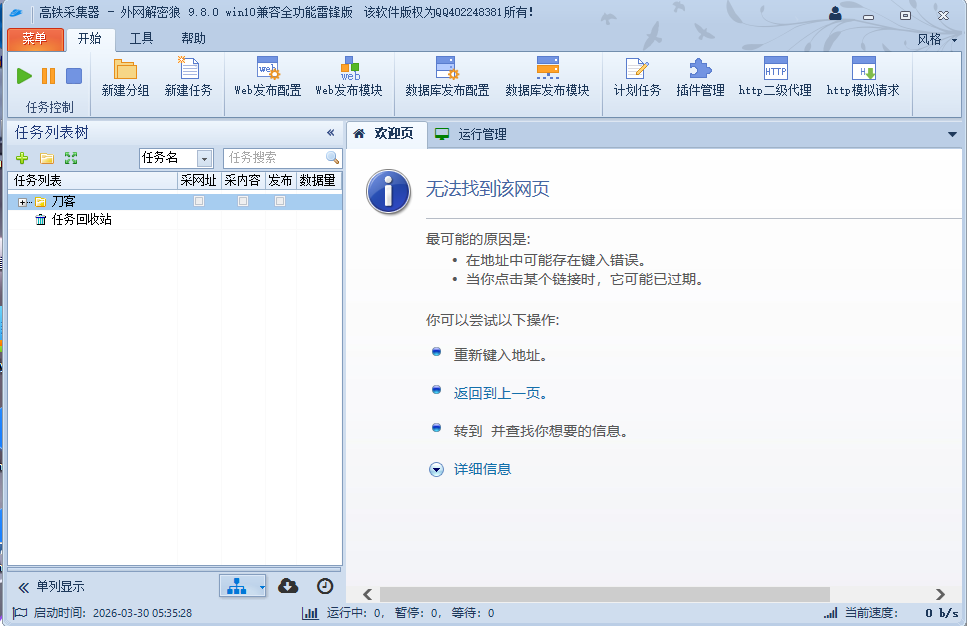
Task: Tick the 发布 checkbox for 刀客 group
Action: pyautogui.click(x=280, y=201)
